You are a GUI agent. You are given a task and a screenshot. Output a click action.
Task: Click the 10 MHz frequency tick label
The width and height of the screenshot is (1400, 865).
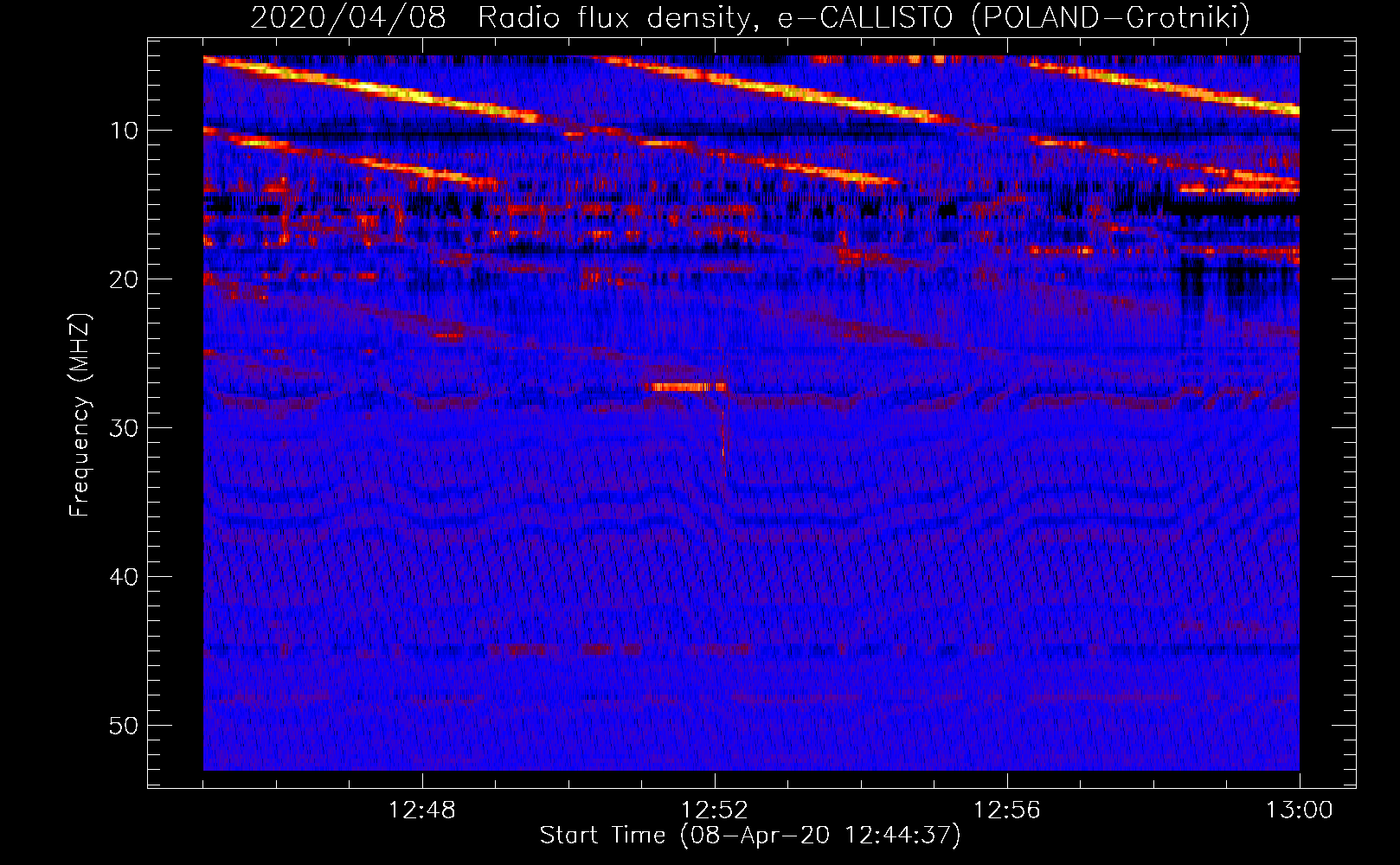pos(125,131)
